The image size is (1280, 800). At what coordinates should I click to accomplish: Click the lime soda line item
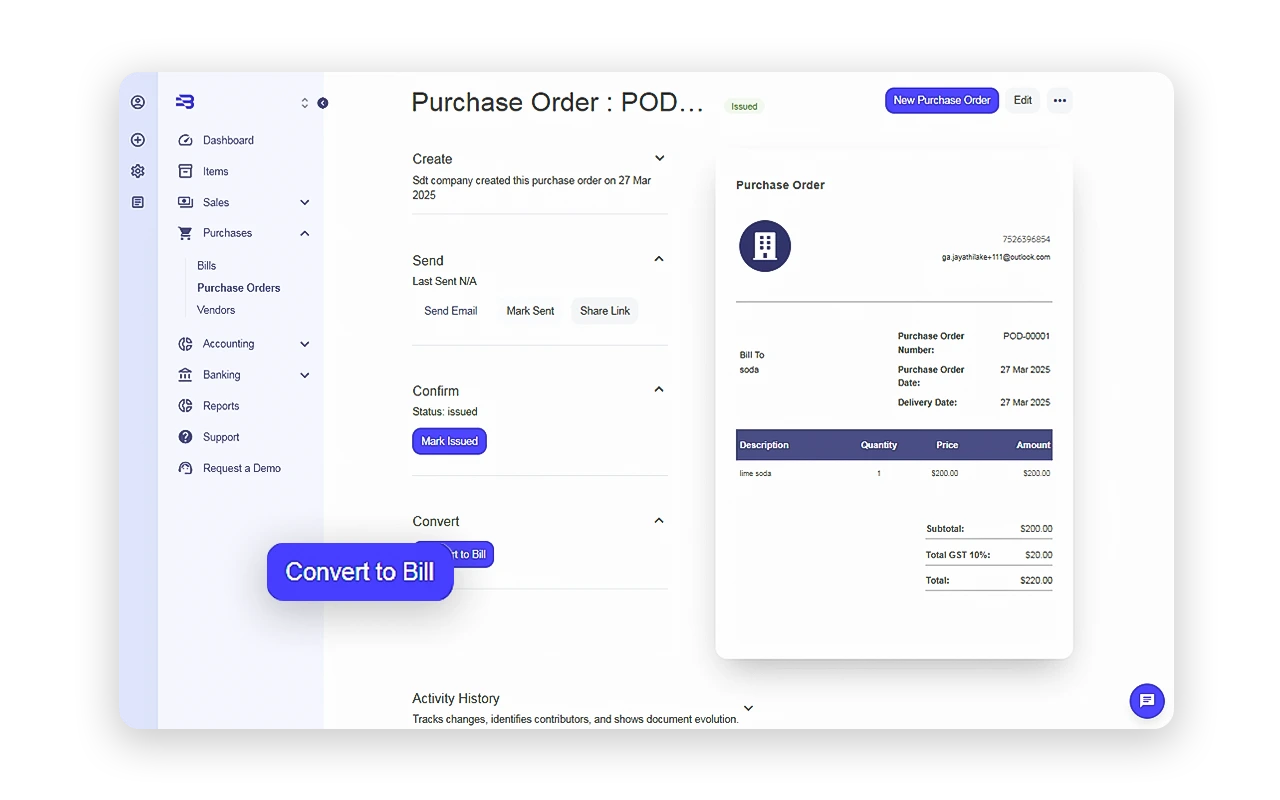pos(755,473)
